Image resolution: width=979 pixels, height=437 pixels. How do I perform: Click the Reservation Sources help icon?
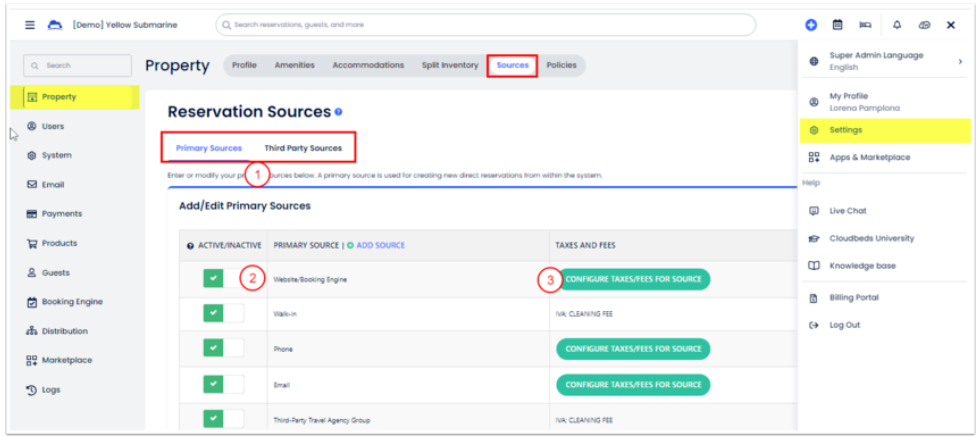pos(339,112)
